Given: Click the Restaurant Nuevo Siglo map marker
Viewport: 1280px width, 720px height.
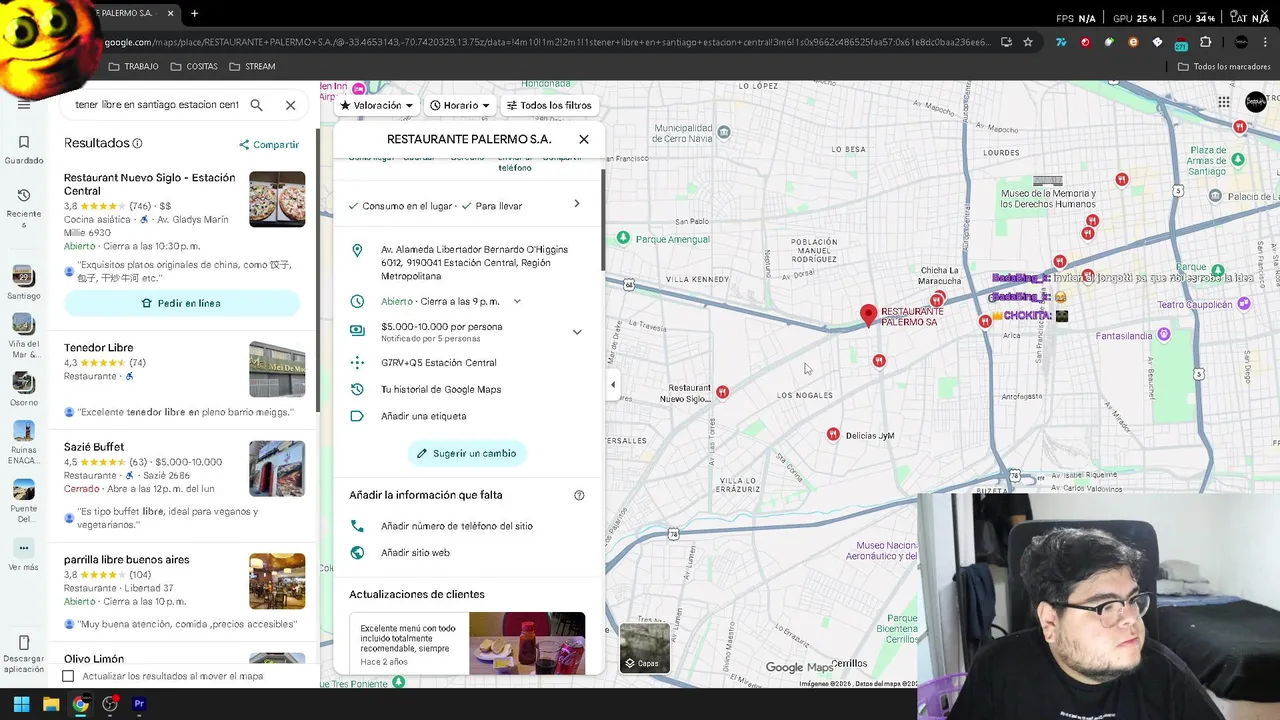Looking at the screenshot, I should [722, 392].
